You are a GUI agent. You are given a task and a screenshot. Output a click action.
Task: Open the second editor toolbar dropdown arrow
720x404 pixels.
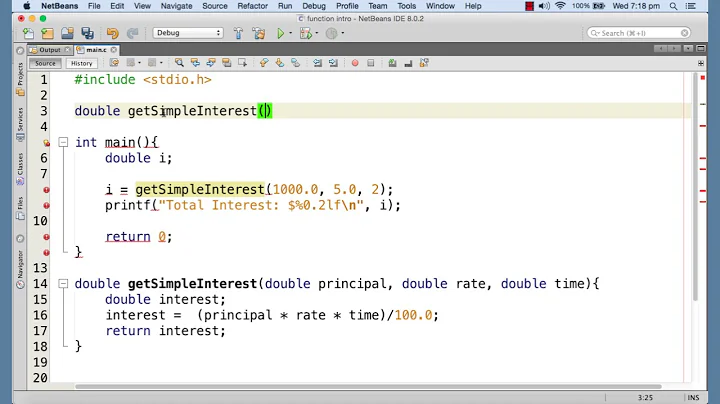click(x=161, y=63)
